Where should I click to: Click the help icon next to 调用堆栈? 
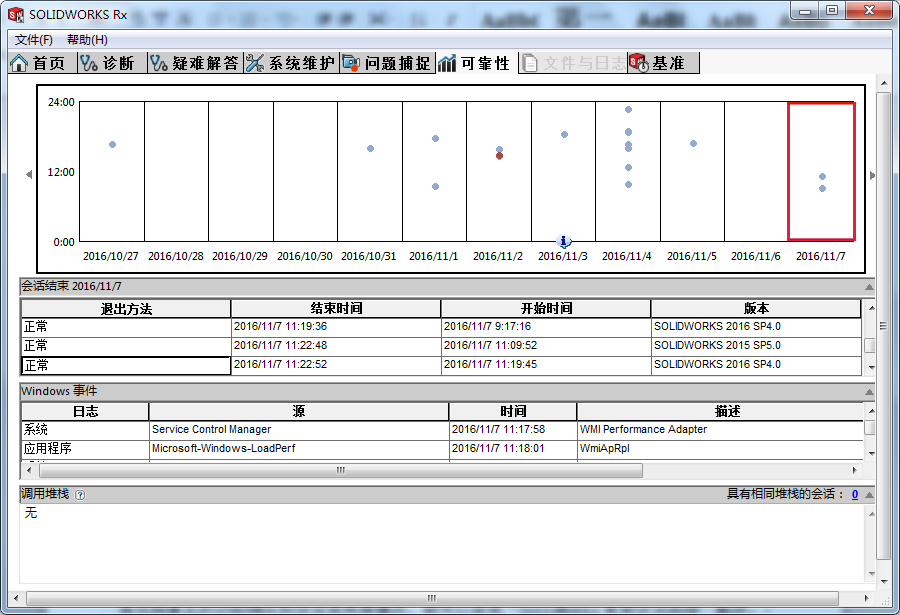pyautogui.click(x=80, y=495)
